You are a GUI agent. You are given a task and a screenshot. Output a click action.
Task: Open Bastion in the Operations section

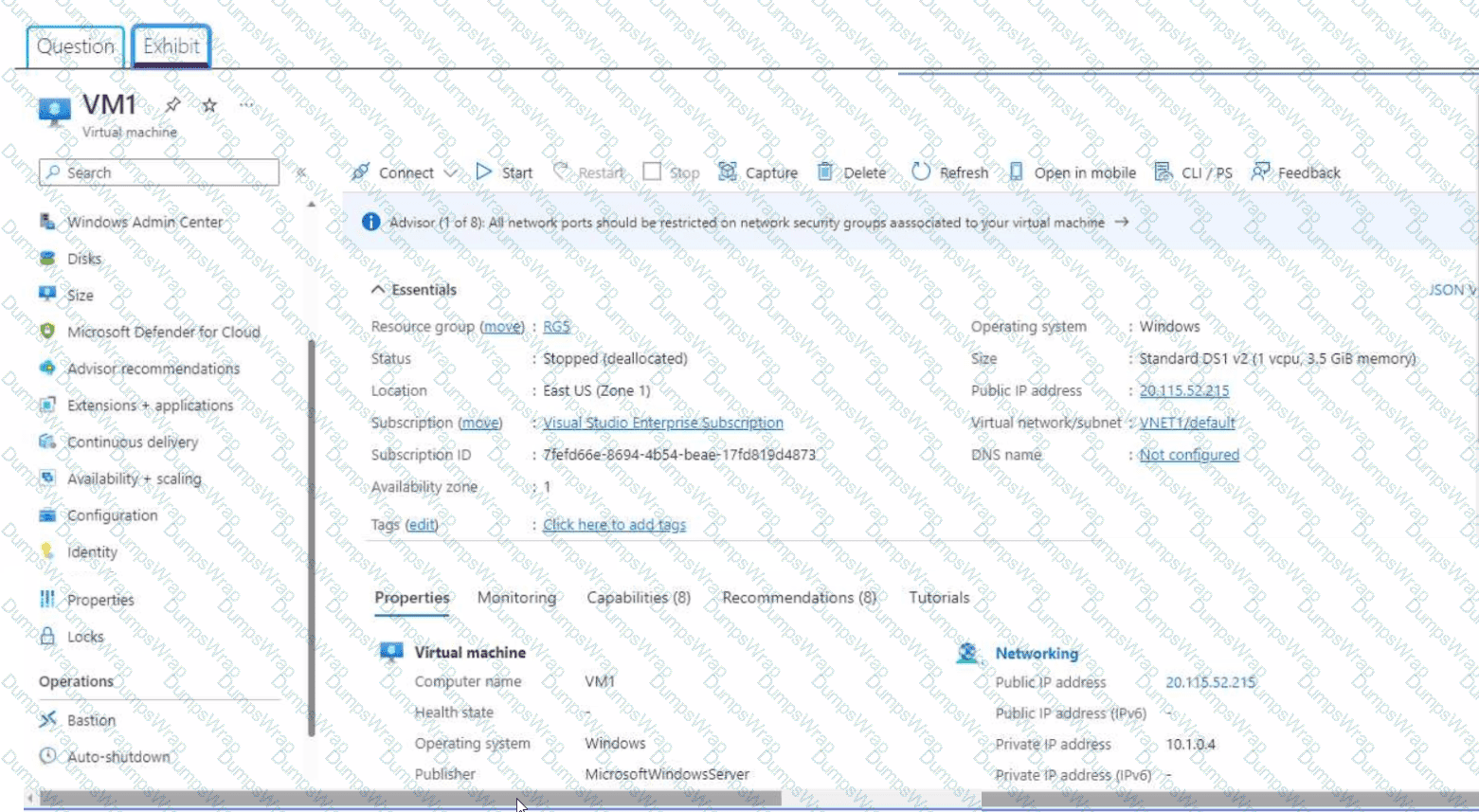click(91, 720)
